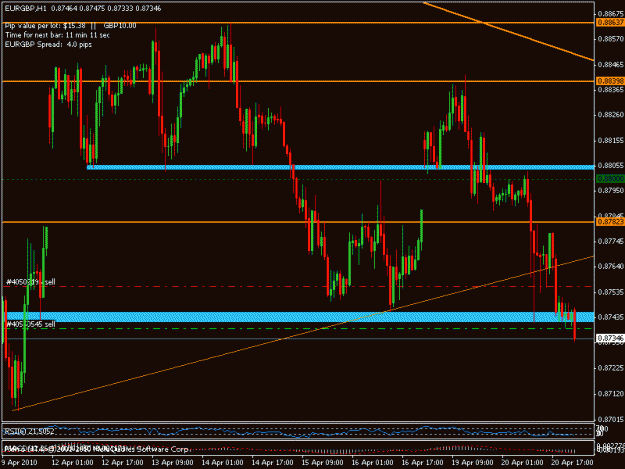This screenshot has width=625, height=469.
Task: Select the orange 0.88398 price tag
Action: [x=610, y=81]
